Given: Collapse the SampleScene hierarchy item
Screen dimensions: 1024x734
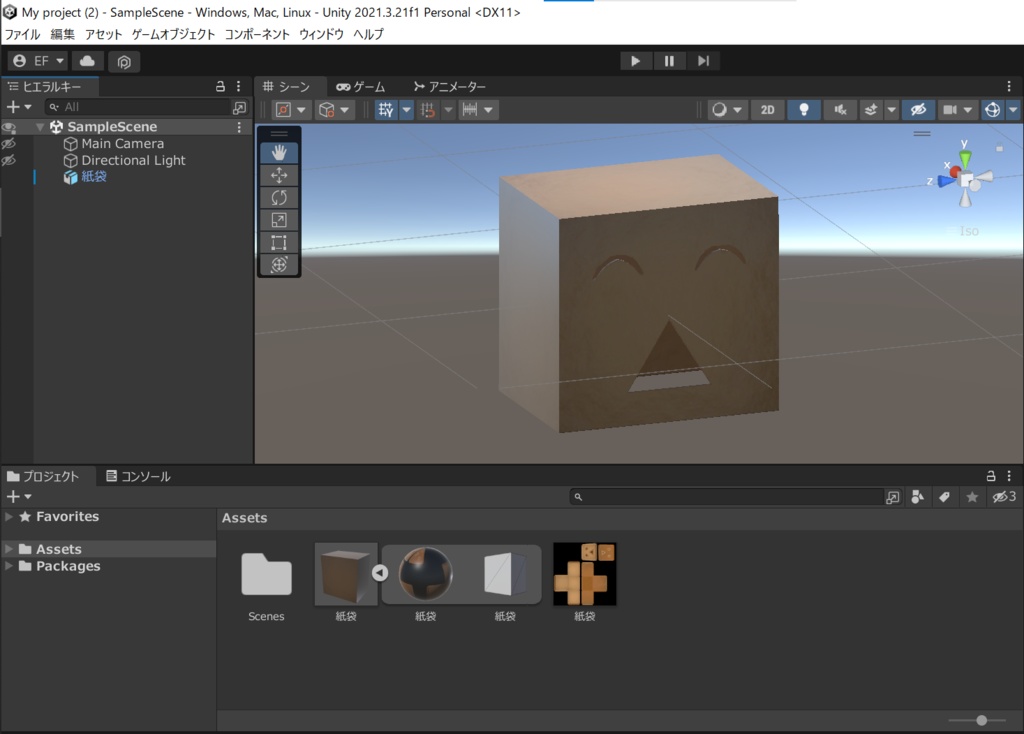Looking at the screenshot, I should pyautogui.click(x=40, y=126).
